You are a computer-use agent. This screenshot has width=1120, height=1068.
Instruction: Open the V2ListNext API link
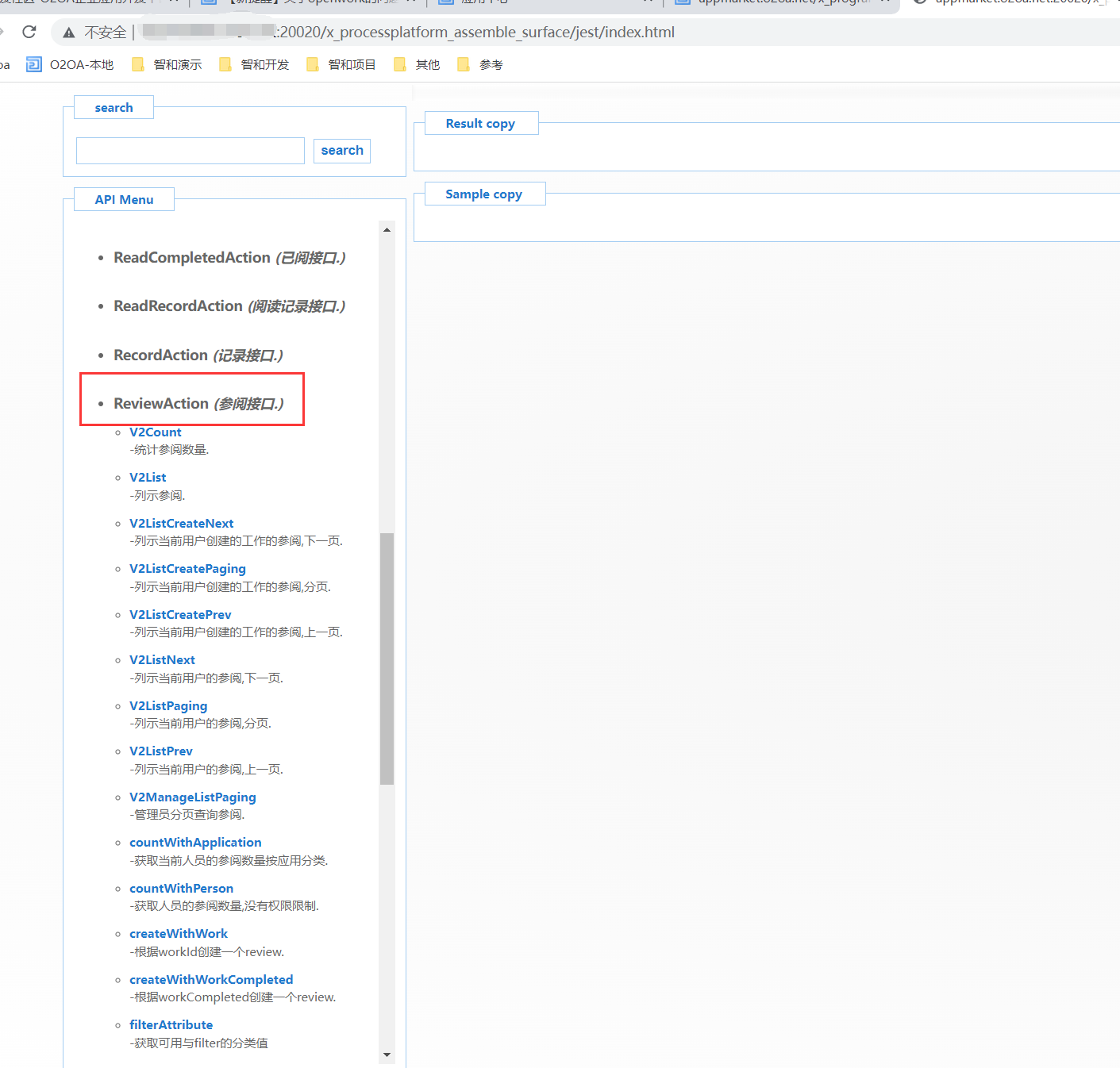[162, 660]
